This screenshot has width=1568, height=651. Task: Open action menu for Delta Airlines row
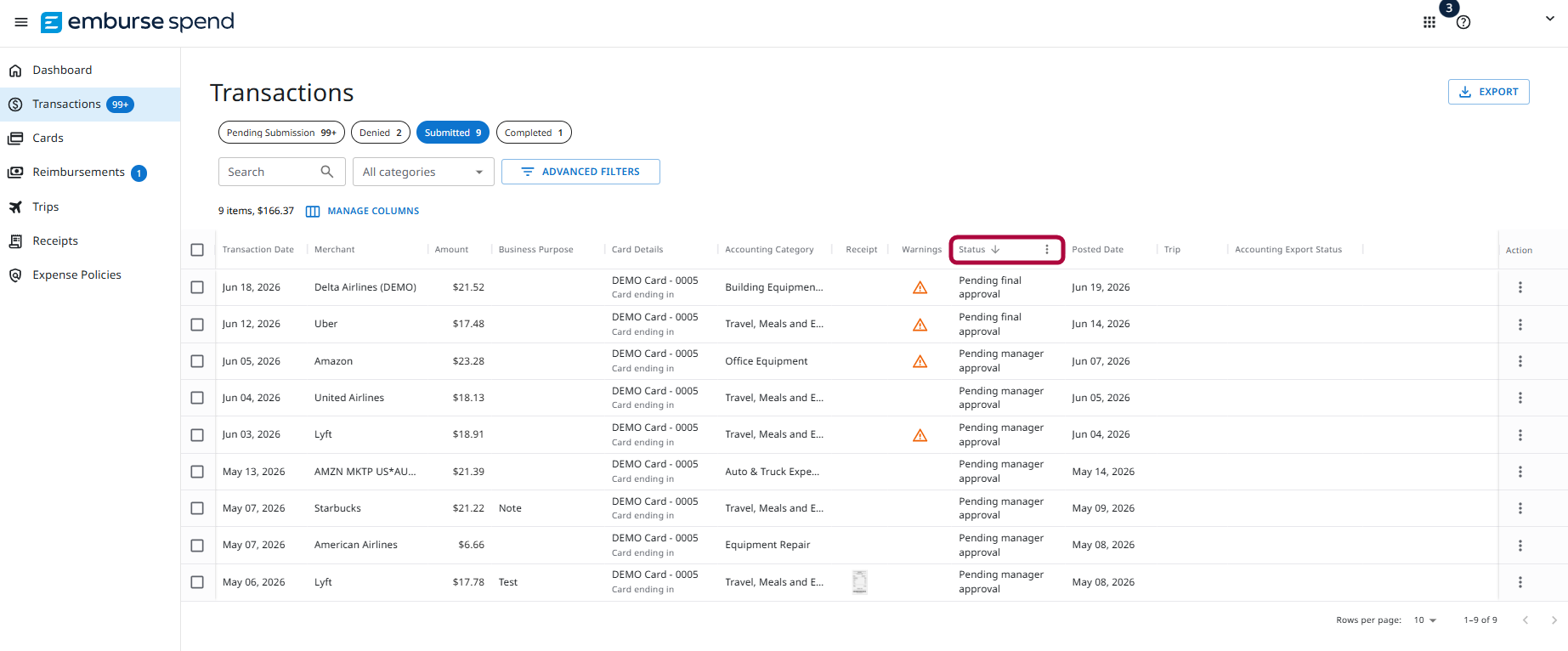click(1520, 287)
